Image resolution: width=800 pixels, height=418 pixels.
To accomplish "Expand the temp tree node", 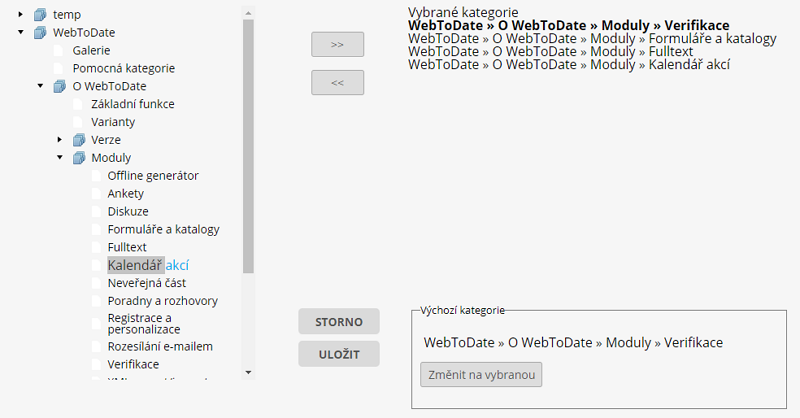I will pyautogui.click(x=21, y=15).
